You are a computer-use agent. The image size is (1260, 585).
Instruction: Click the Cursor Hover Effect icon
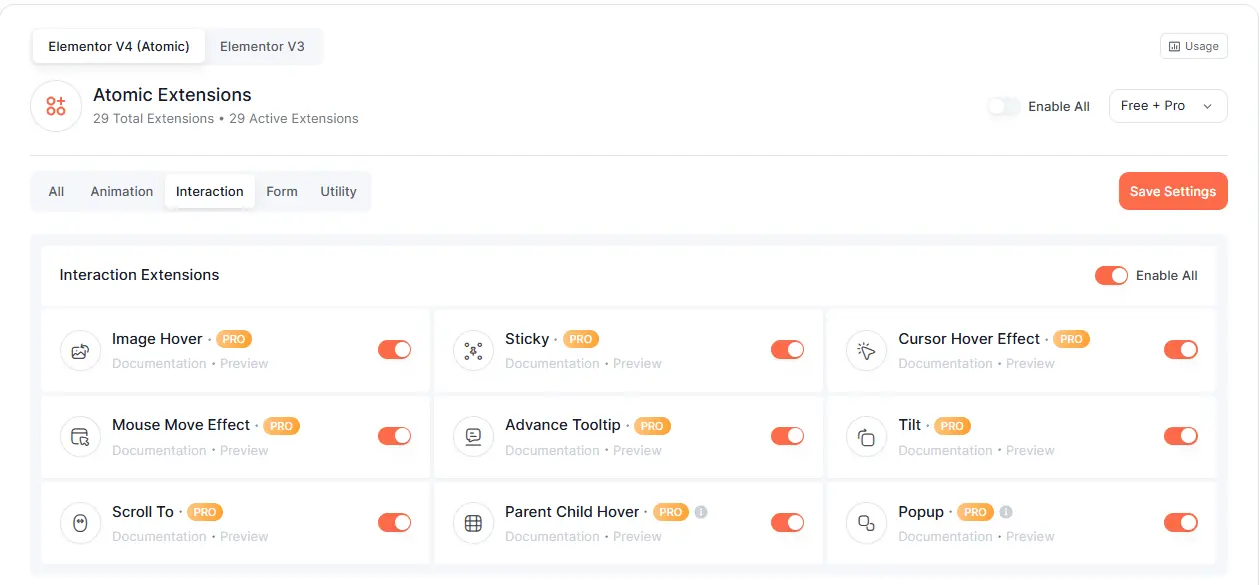(867, 351)
